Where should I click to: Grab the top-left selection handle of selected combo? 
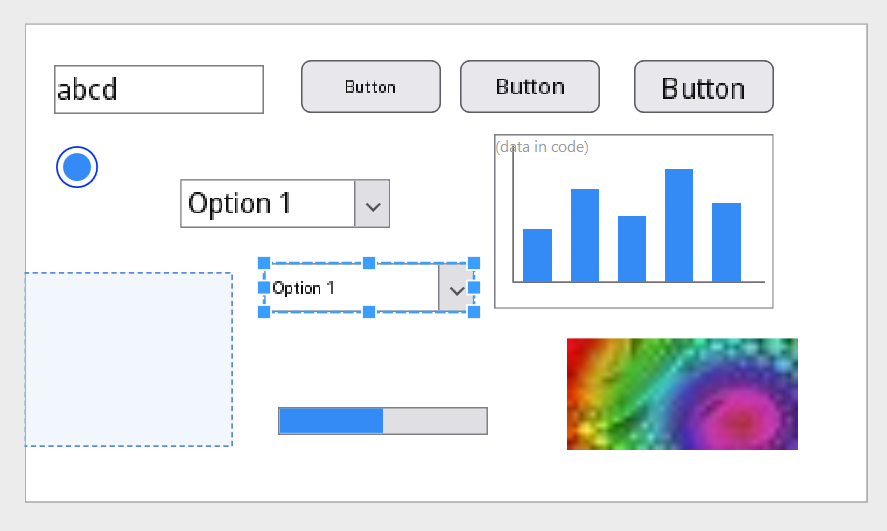[x=264, y=263]
